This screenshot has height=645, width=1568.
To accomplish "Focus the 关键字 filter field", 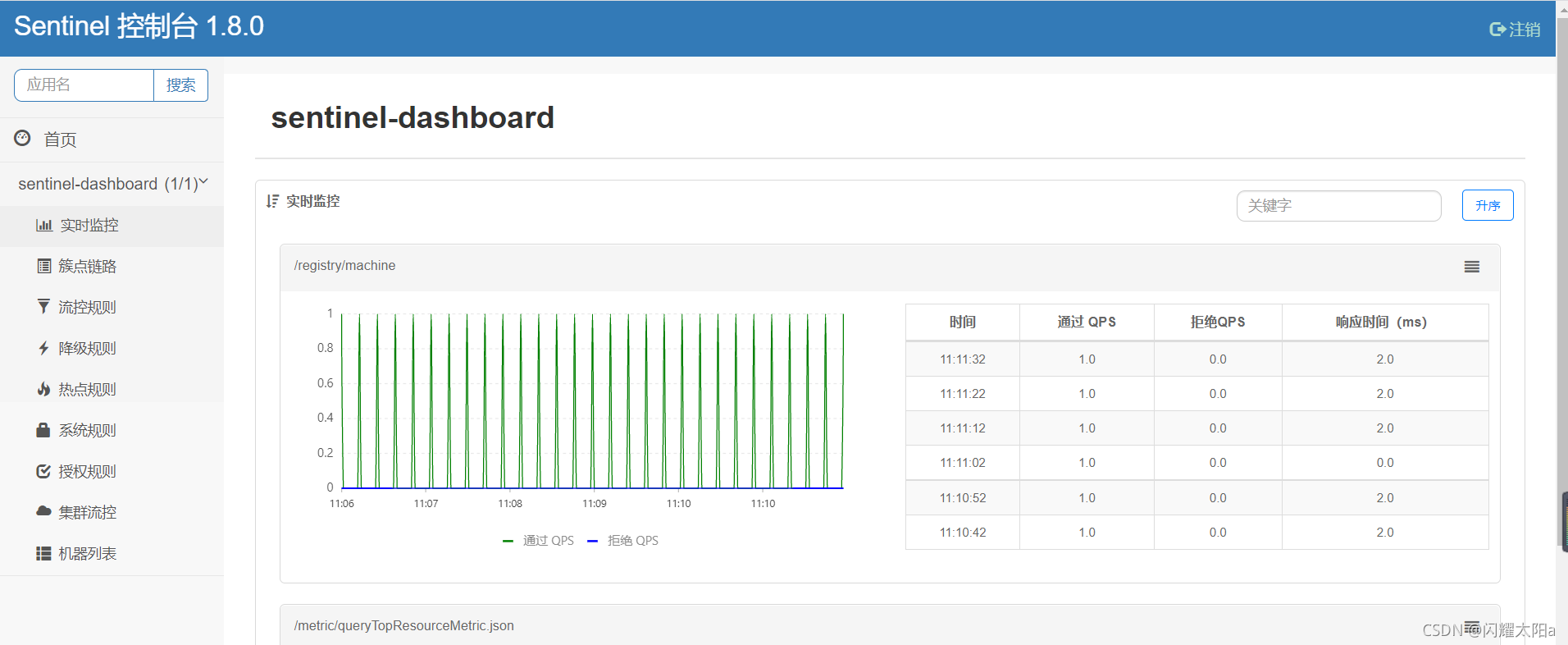I will 1338,206.
